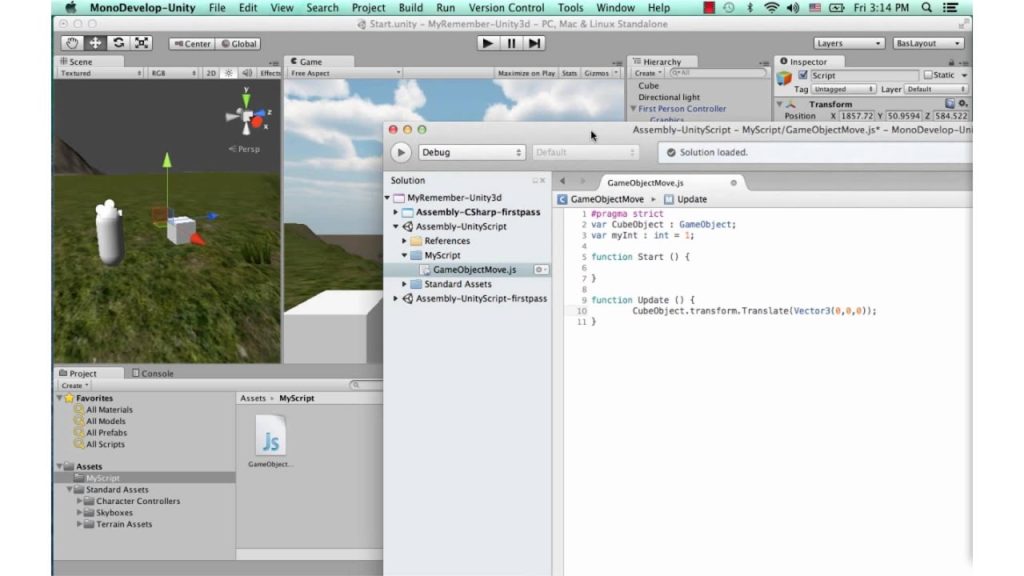
Task: Open the Version Control menu
Action: pos(506,8)
